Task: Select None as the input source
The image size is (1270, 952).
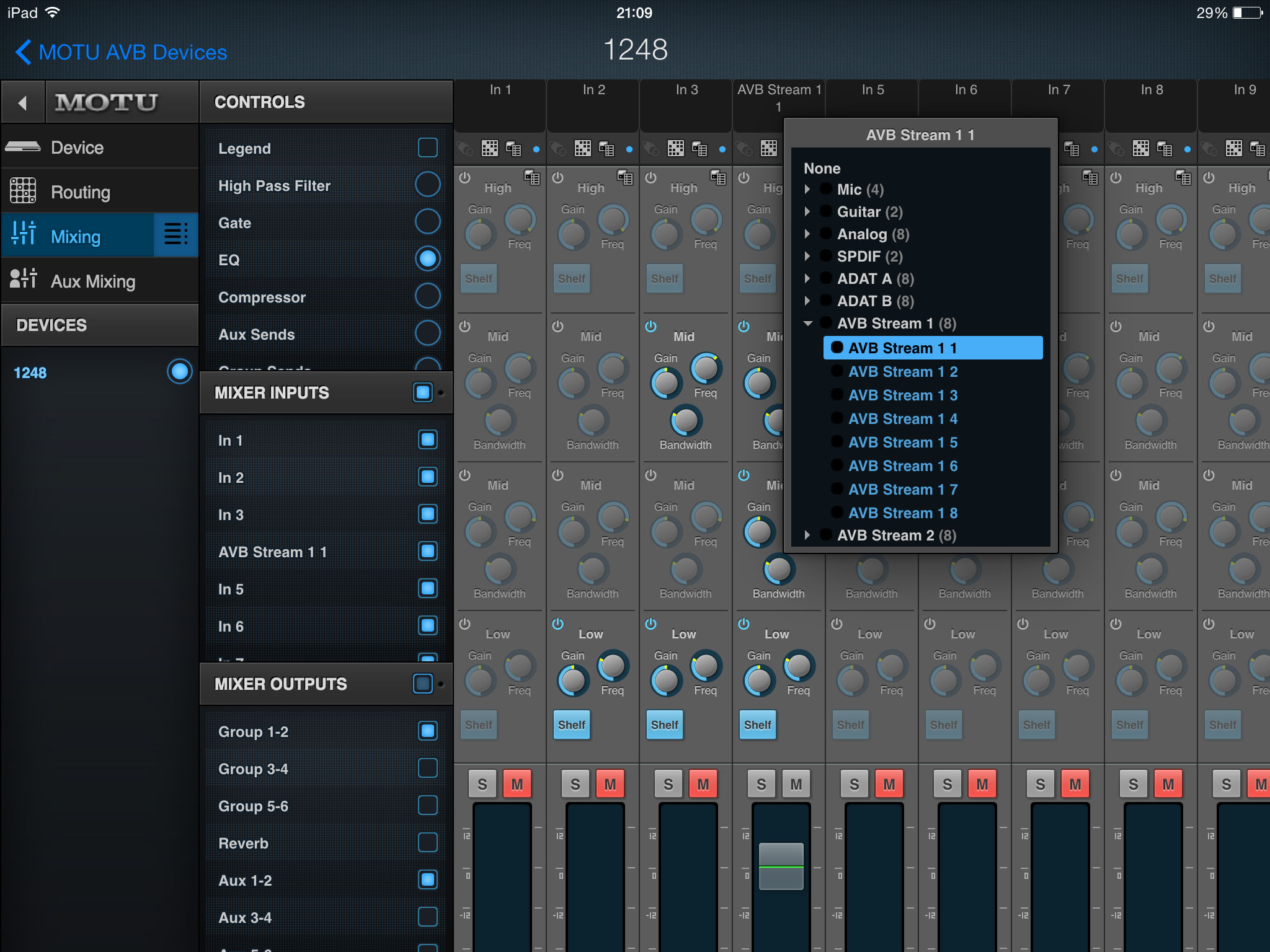Action: click(x=822, y=169)
